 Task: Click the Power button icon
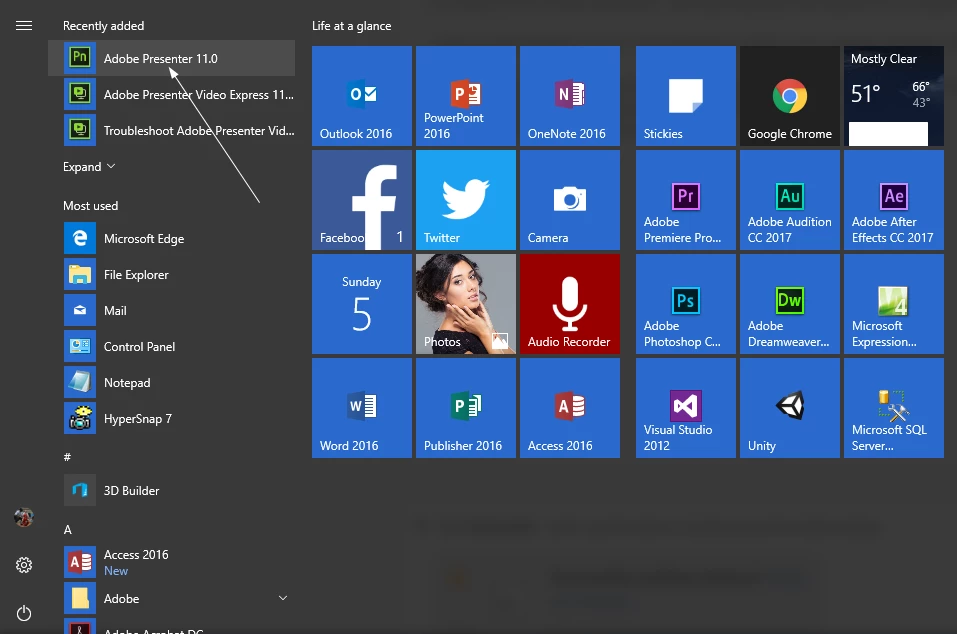coord(24,613)
